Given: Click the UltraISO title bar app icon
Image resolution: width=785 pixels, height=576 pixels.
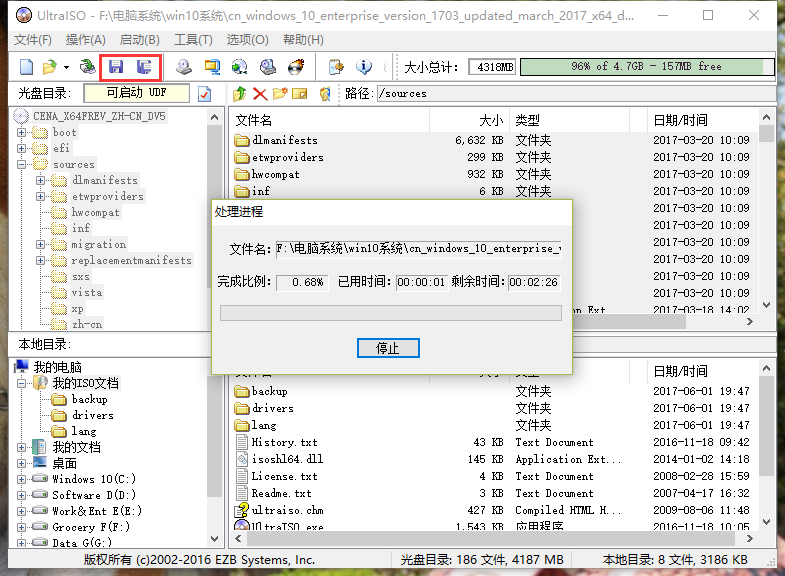Looking at the screenshot, I should coord(24,15).
